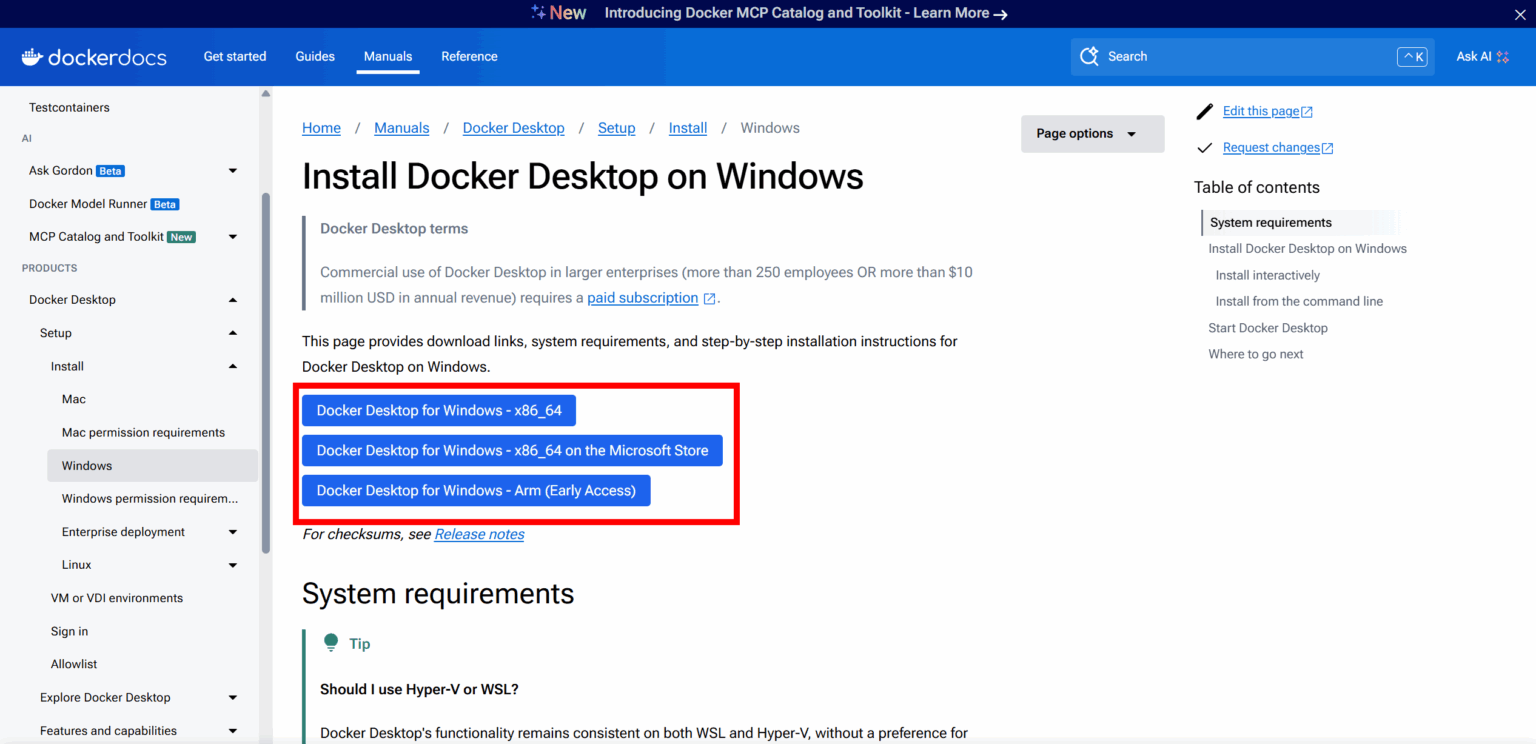This screenshot has width=1536, height=744.
Task: Download Docker Desktop for Windows - x86_64
Action: pyautogui.click(x=439, y=411)
